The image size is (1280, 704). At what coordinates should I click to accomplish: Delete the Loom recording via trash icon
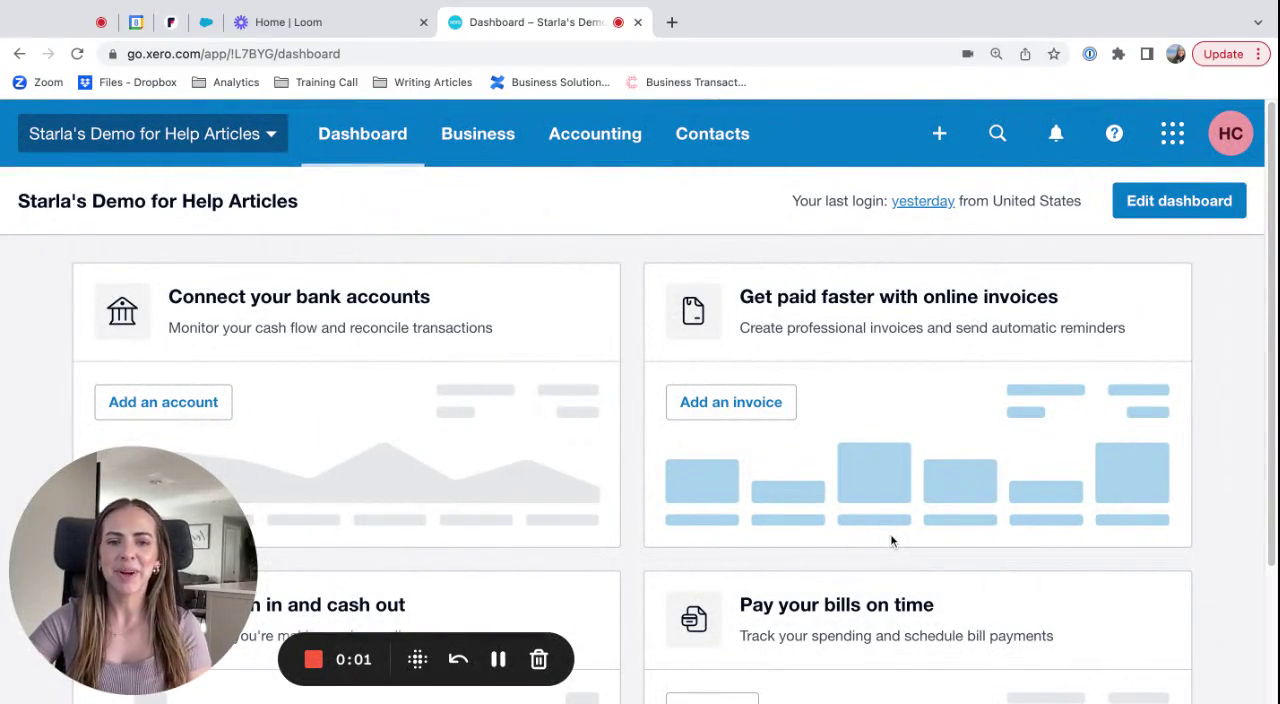click(538, 659)
